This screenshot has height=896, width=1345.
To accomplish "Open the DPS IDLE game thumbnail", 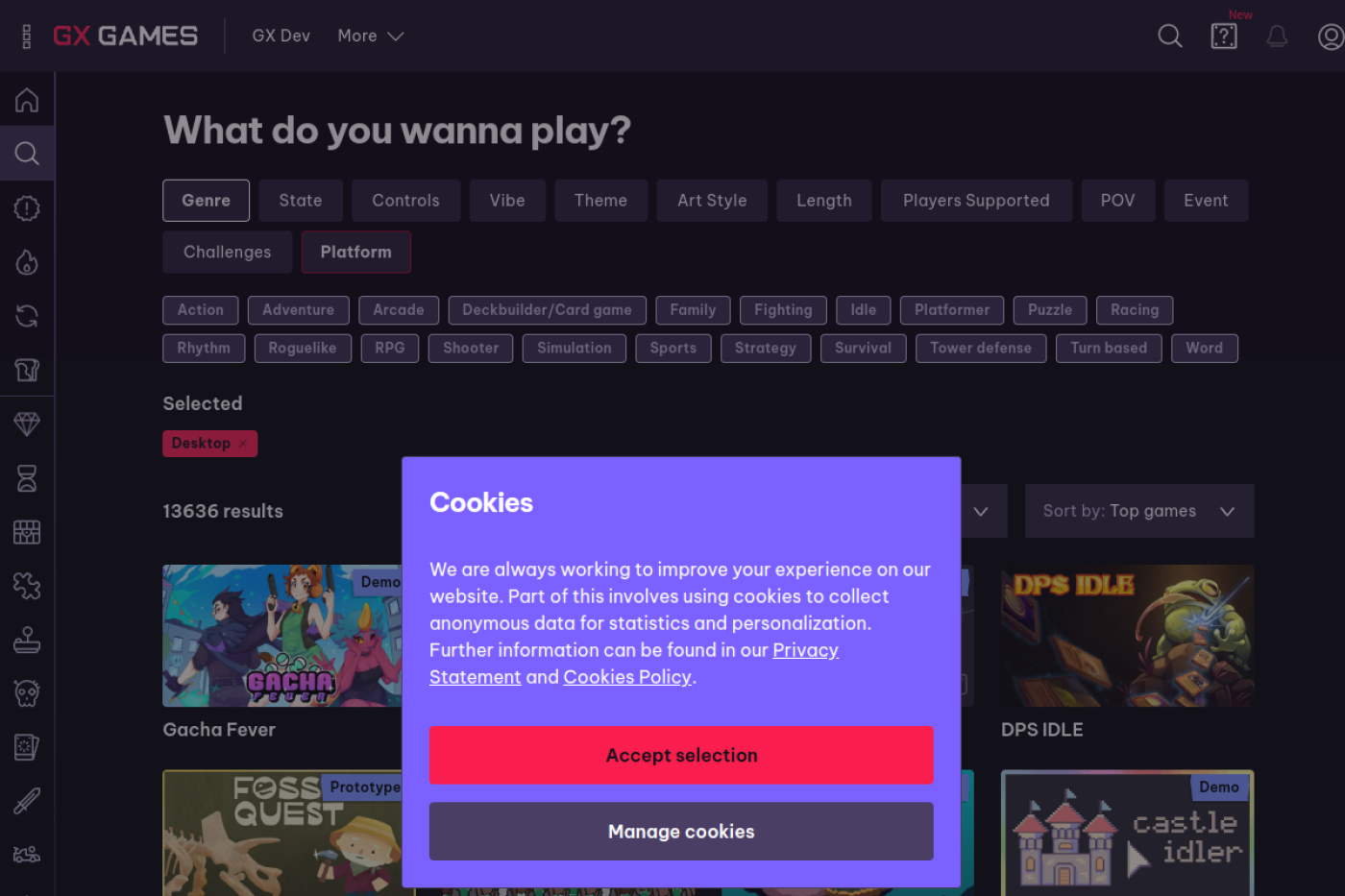I will click(1128, 636).
